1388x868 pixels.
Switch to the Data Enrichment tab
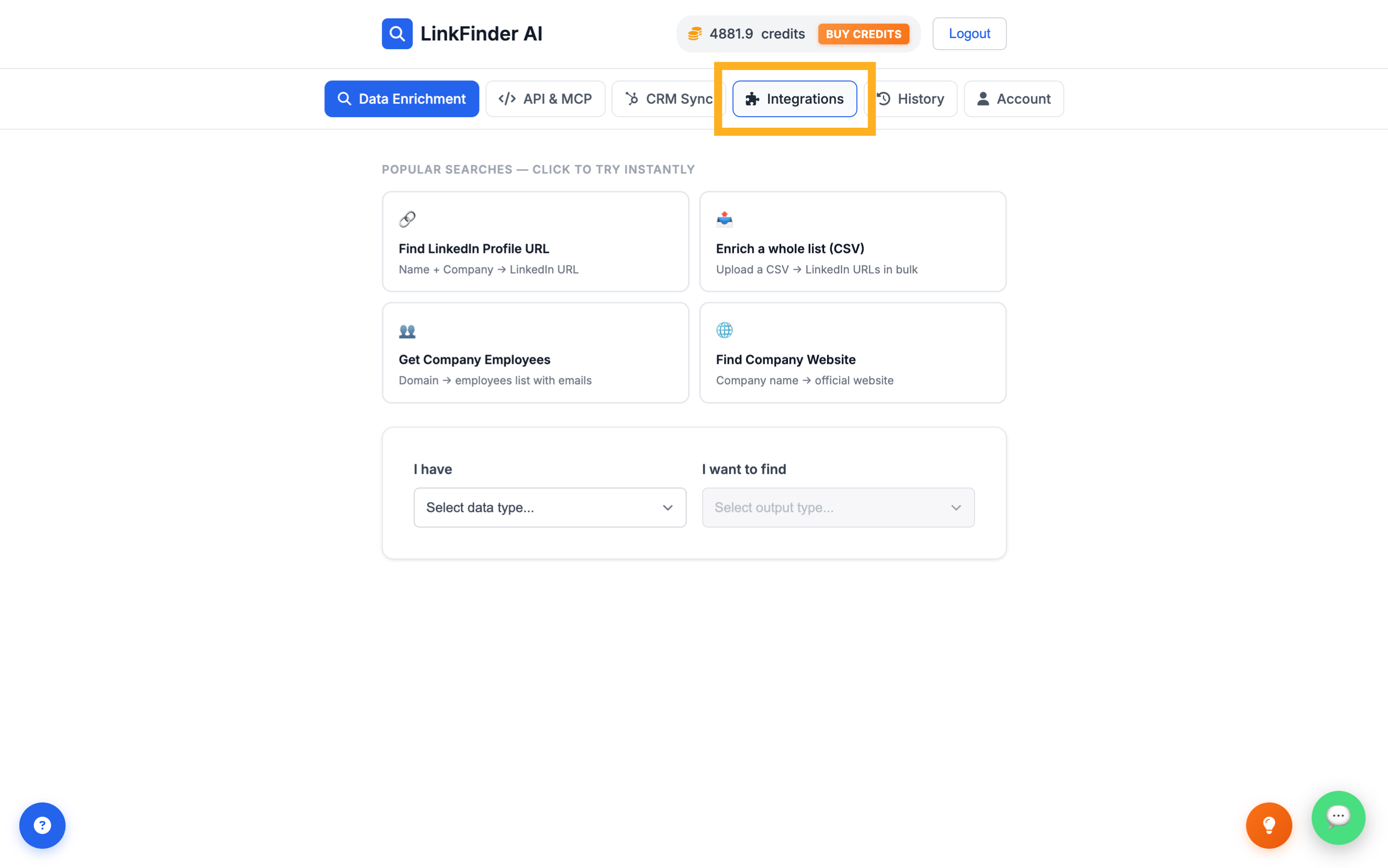pos(401,99)
